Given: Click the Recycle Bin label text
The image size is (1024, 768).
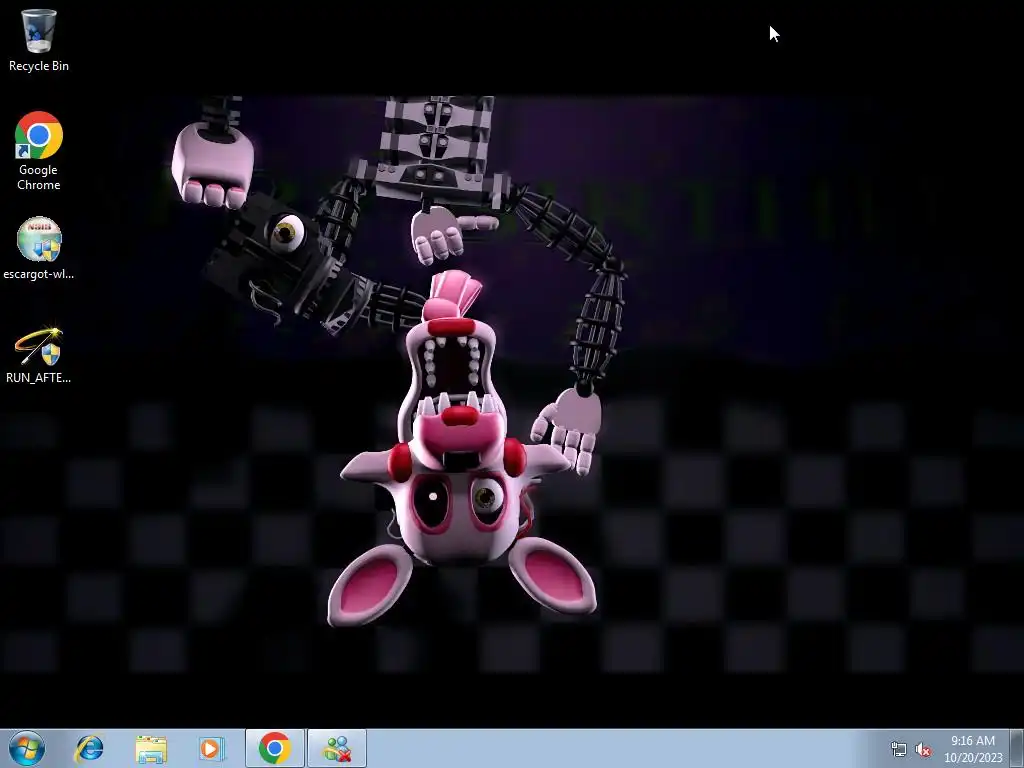Looking at the screenshot, I should click(39, 66).
